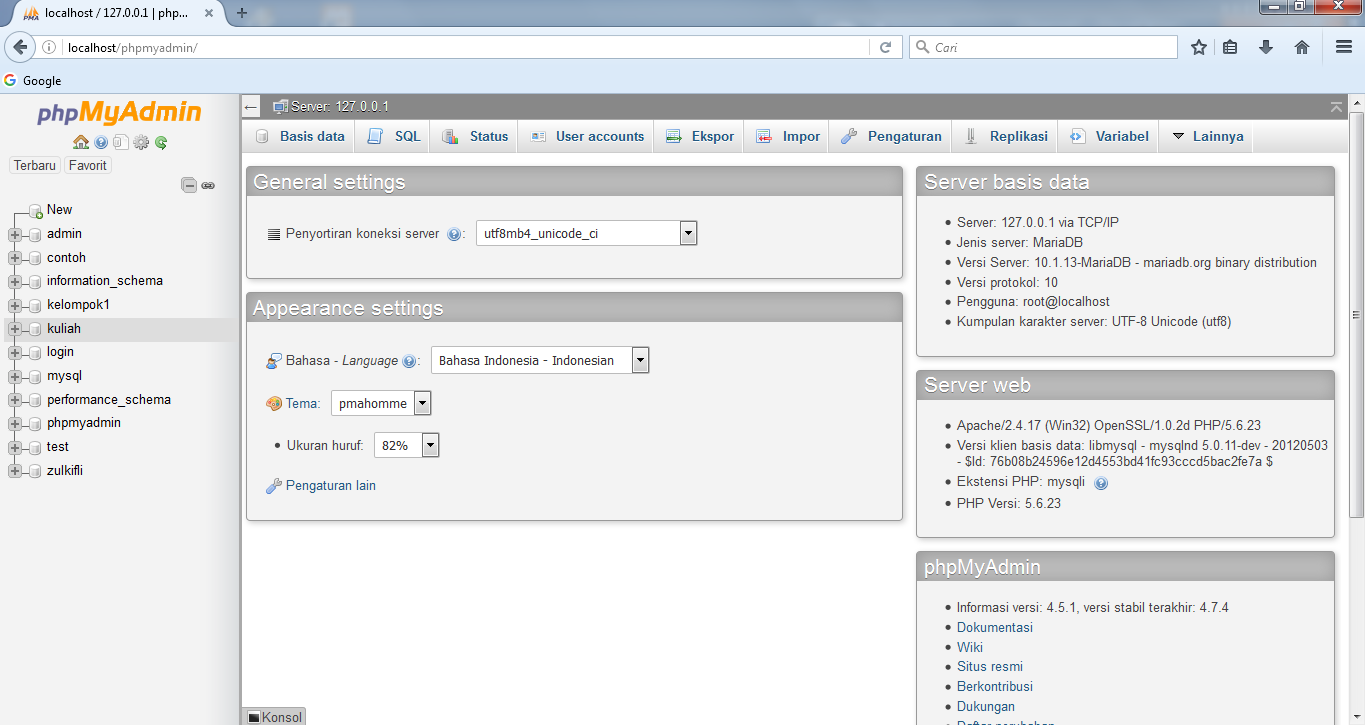Click the help icon next to Ekstensi PHP mysqli
Image resolution: width=1365 pixels, height=725 pixels.
click(x=1101, y=483)
